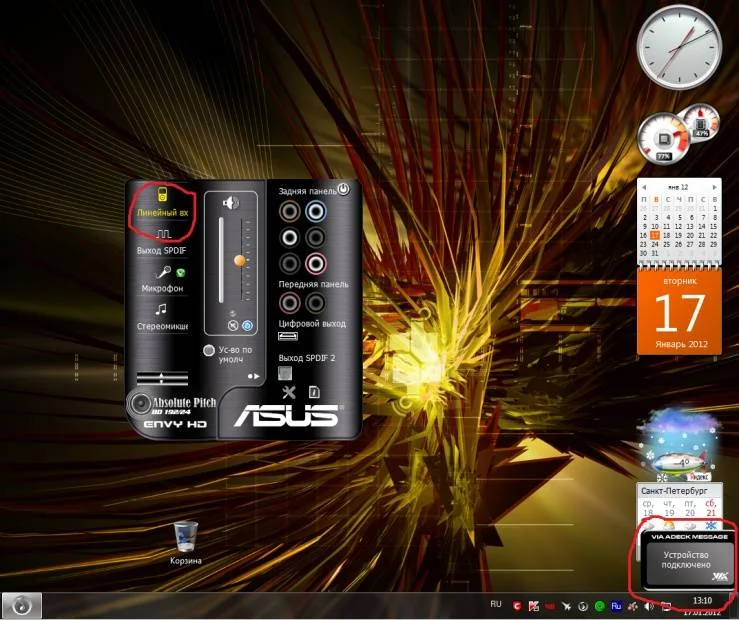This screenshot has height=620, width=739.
Task: Click the red C shield tray icon
Action: pos(517,606)
